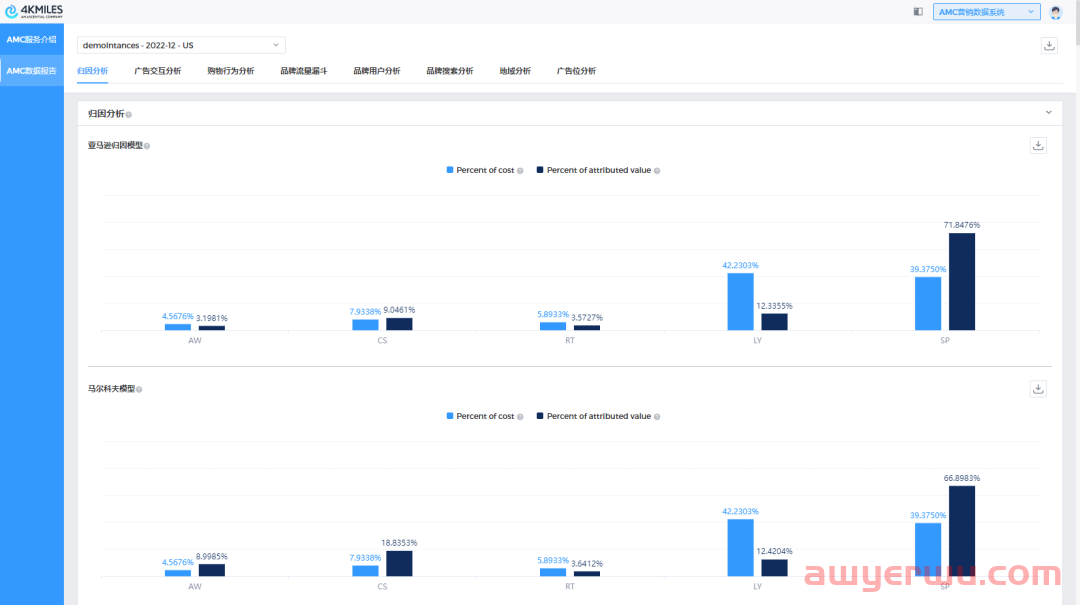
Task: Click the CS axis label in Amazon chart
Action: pyautogui.click(x=382, y=340)
